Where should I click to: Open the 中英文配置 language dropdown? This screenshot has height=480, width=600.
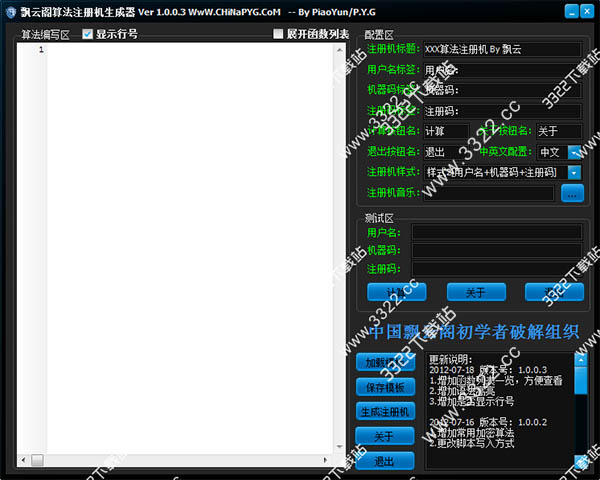point(574,152)
